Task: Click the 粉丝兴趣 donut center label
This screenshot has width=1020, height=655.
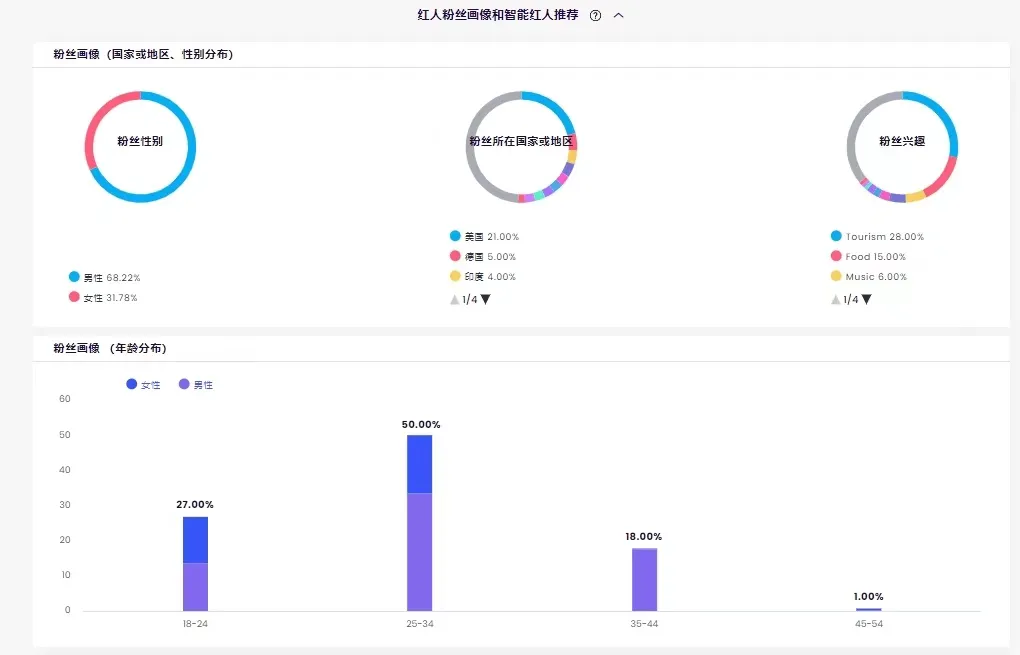Action: [902, 143]
